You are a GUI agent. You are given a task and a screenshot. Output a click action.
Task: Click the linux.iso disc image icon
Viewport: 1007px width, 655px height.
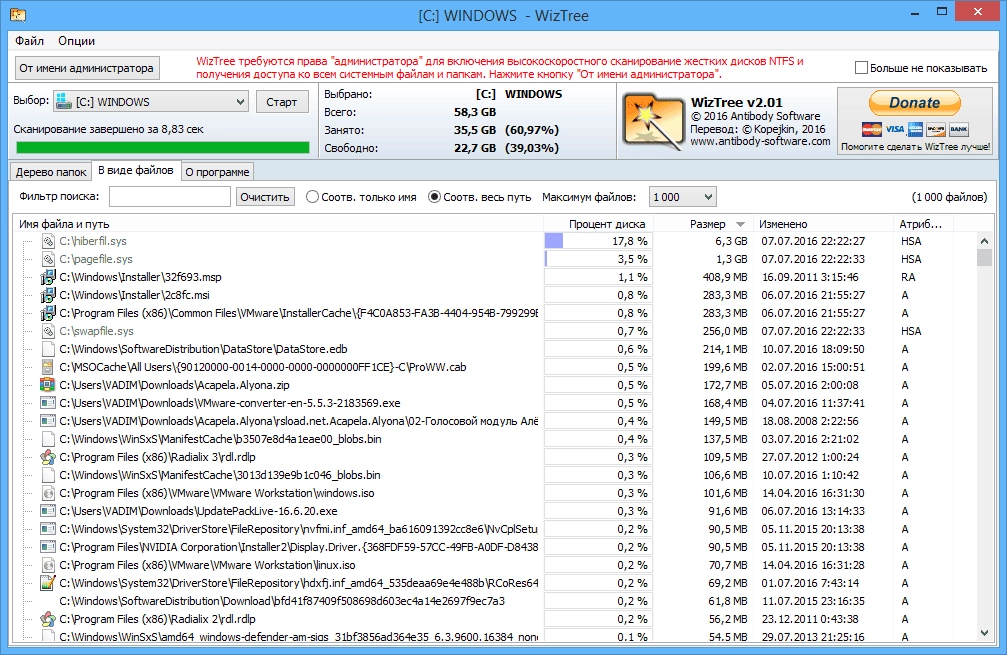pos(48,564)
